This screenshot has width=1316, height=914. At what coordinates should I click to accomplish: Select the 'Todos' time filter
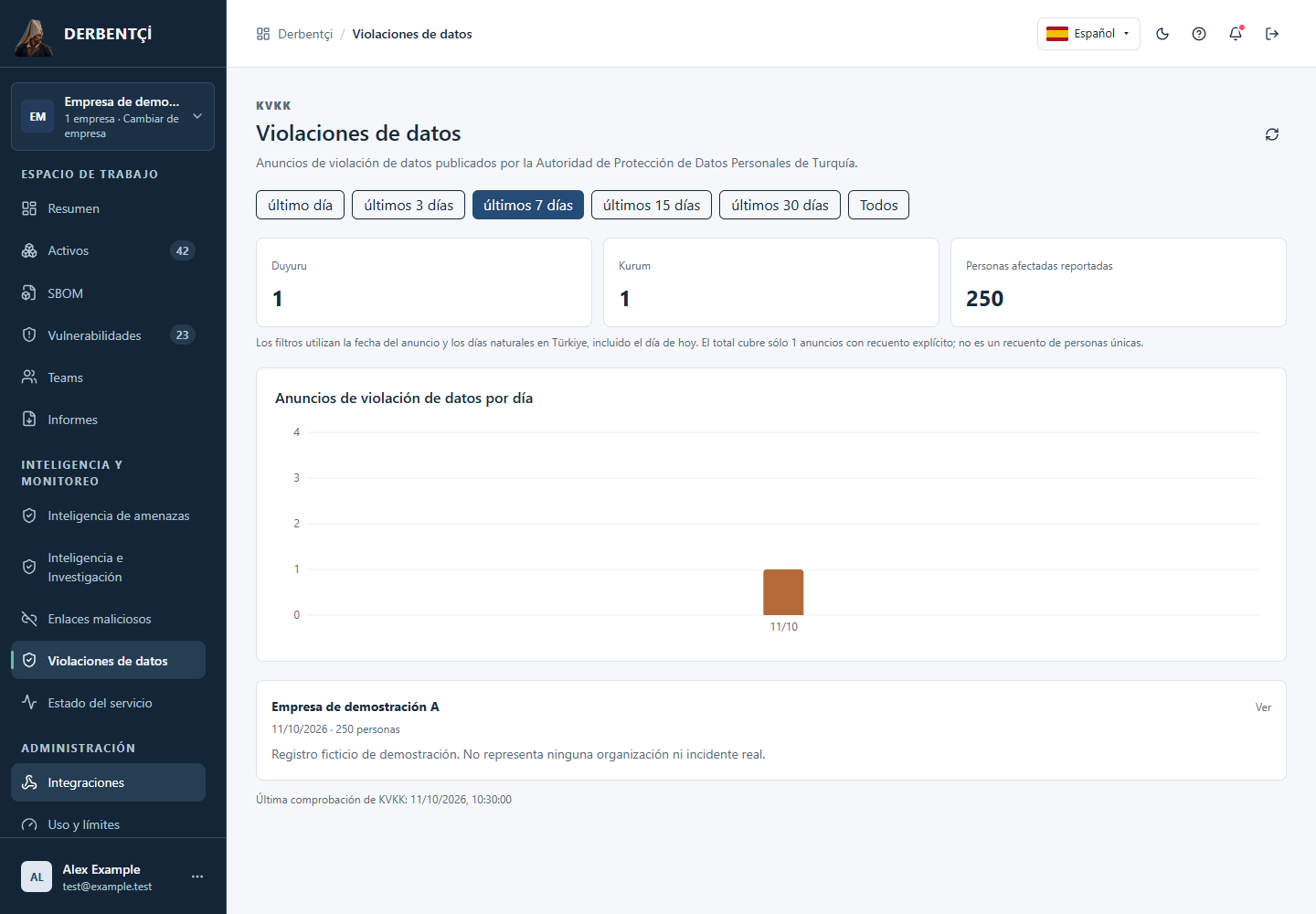click(878, 205)
